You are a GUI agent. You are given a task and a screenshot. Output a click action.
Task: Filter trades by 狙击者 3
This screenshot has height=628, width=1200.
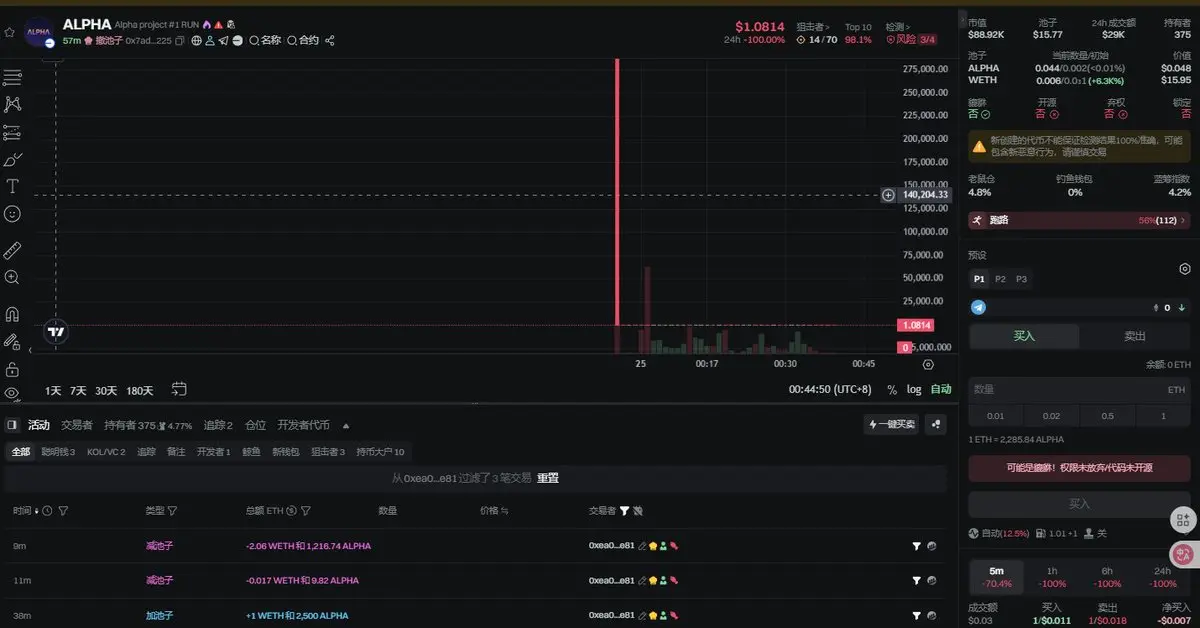pos(328,452)
